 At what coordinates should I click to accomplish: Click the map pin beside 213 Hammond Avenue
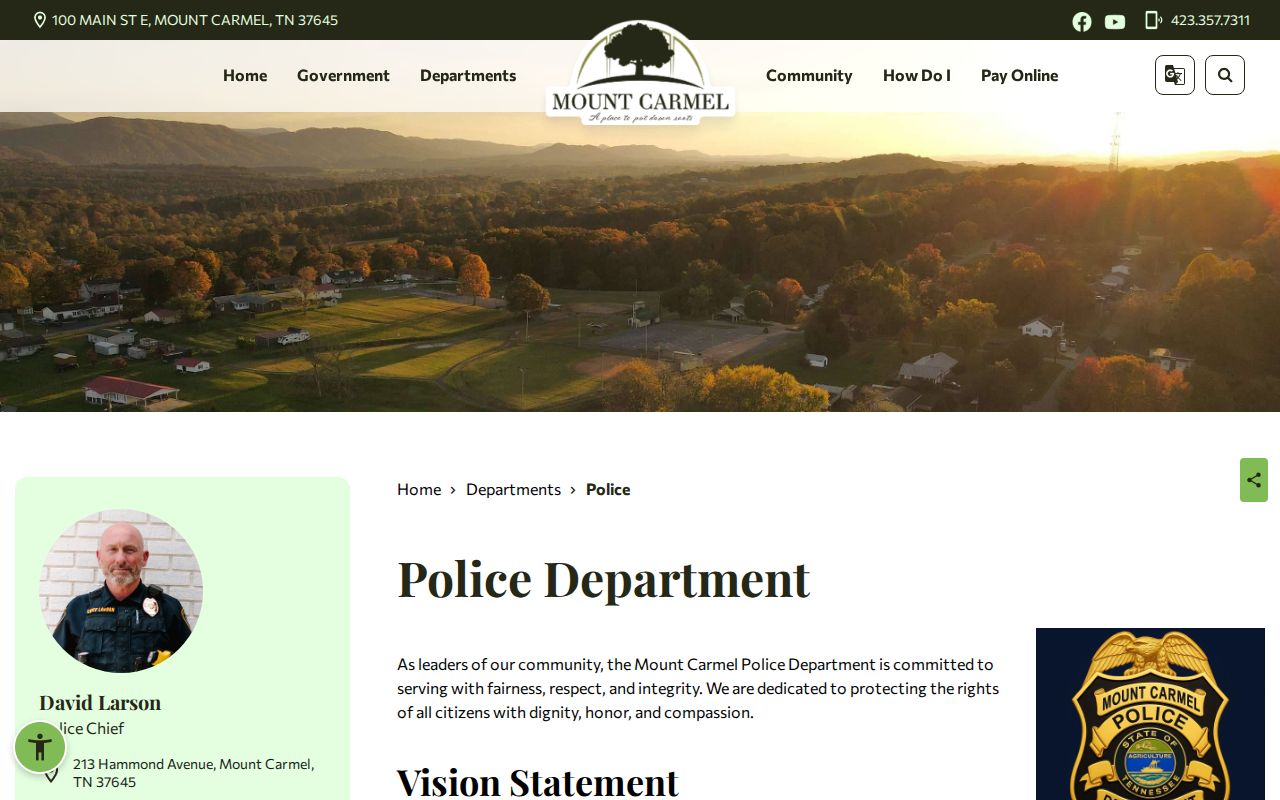[x=51, y=773]
